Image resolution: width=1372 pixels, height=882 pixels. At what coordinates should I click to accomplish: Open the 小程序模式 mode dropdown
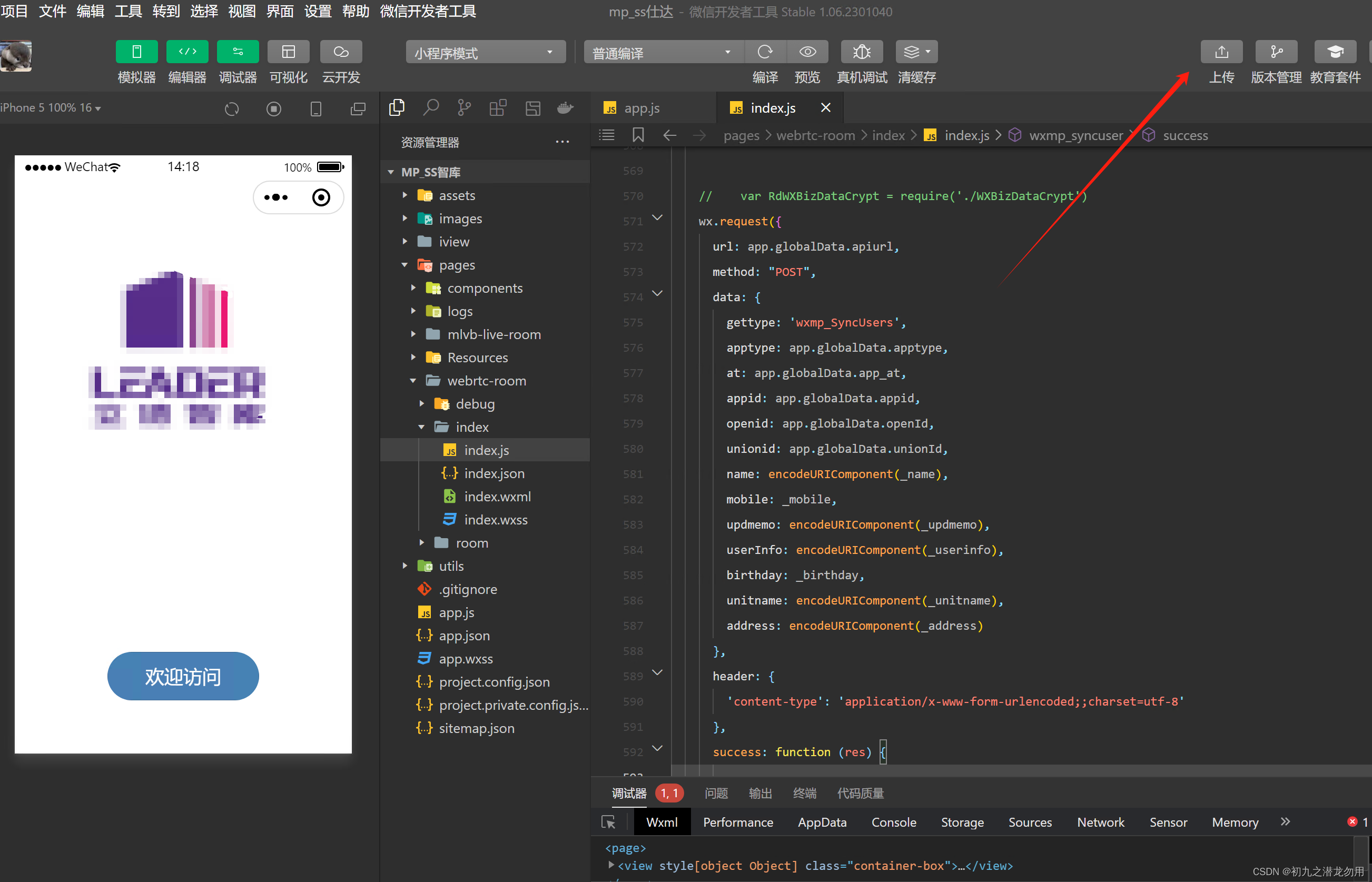485,53
